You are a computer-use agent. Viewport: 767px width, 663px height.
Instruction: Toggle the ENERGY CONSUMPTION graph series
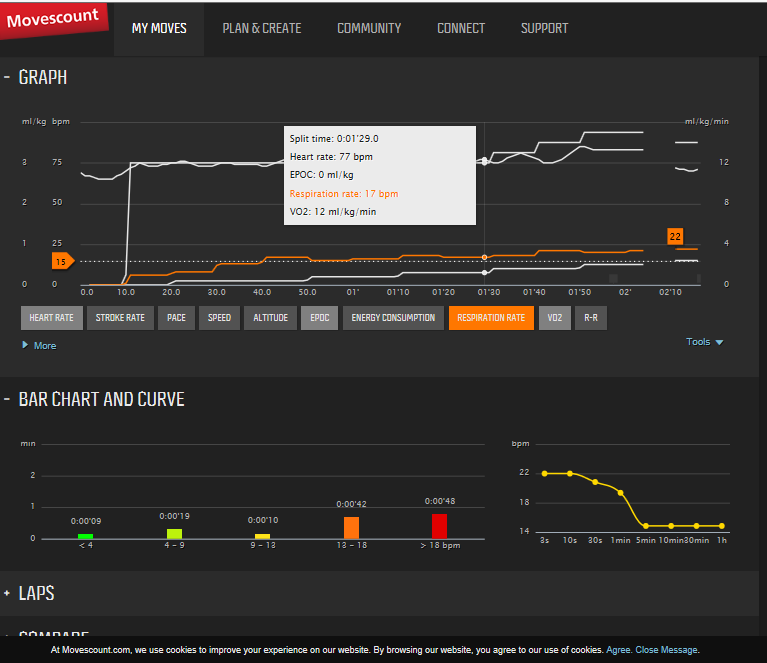coord(393,318)
